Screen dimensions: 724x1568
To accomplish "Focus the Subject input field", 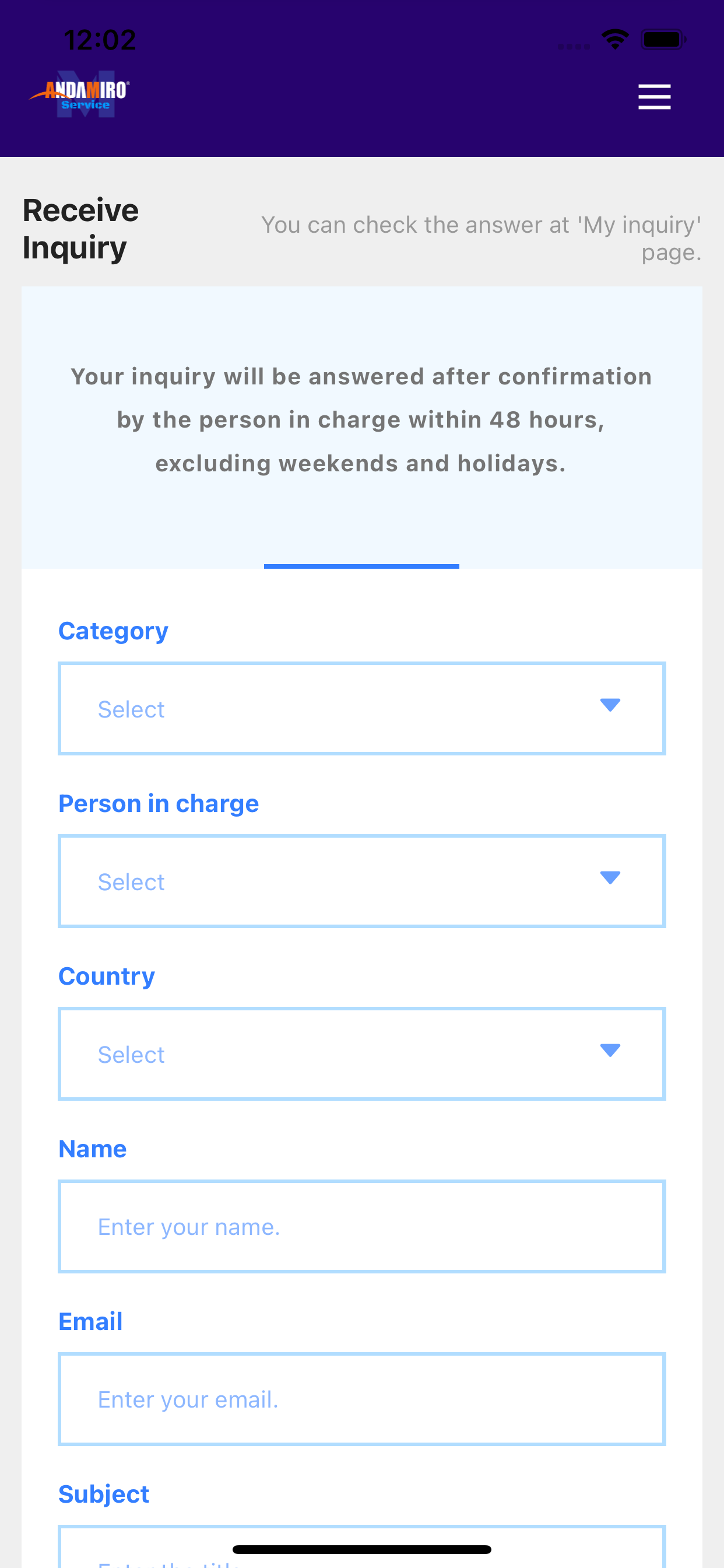I will click(362, 1546).
